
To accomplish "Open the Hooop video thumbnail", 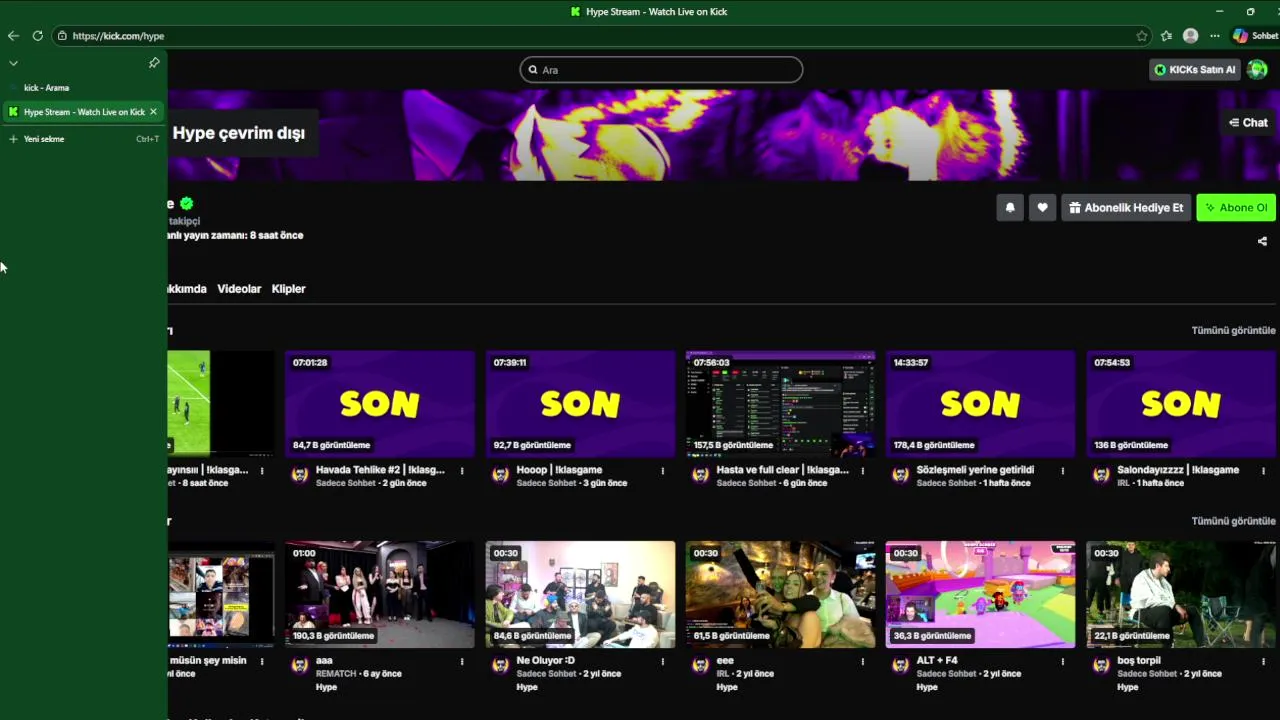I will pyautogui.click(x=580, y=404).
